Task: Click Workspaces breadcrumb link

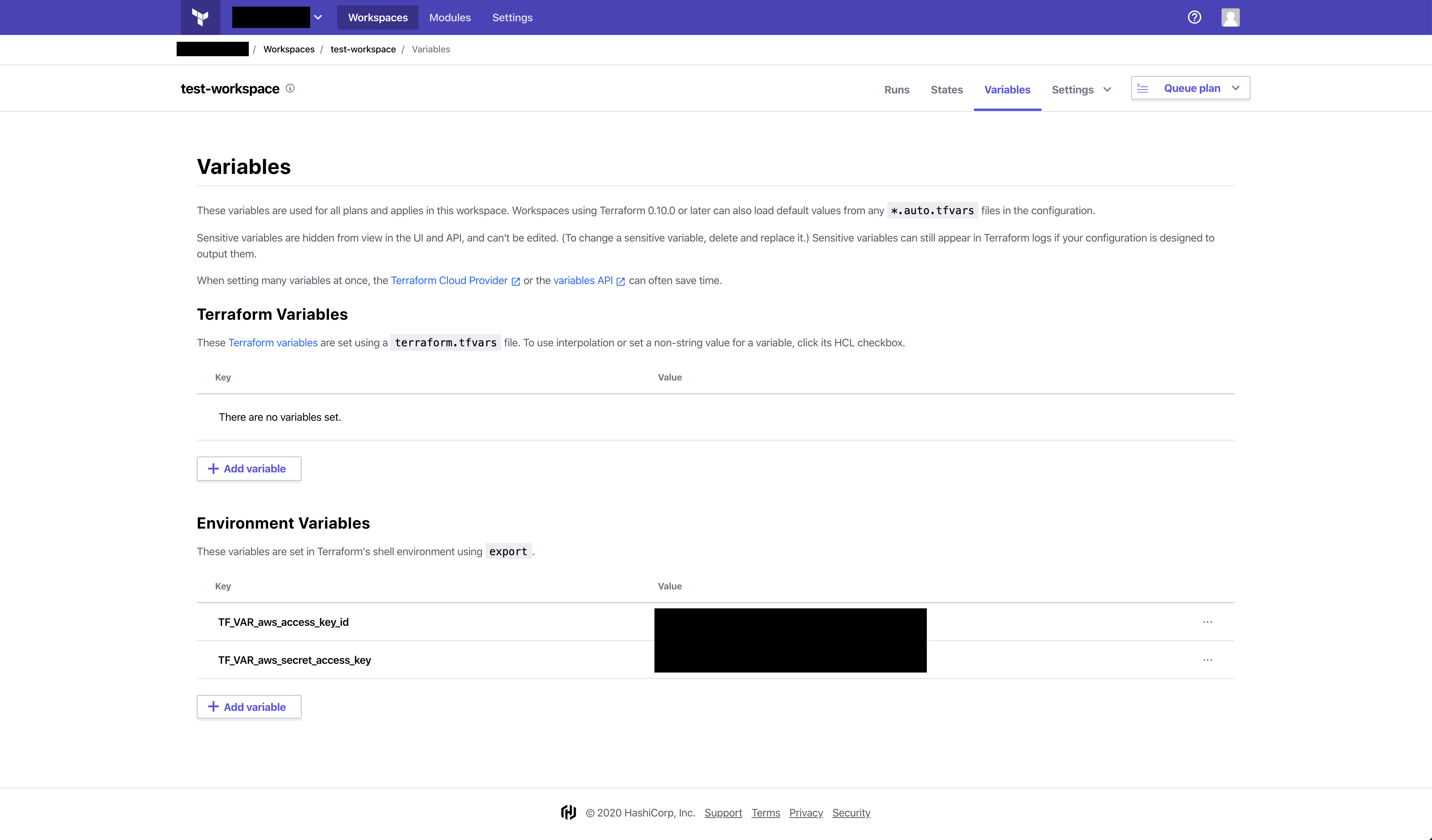Action: 289,49
